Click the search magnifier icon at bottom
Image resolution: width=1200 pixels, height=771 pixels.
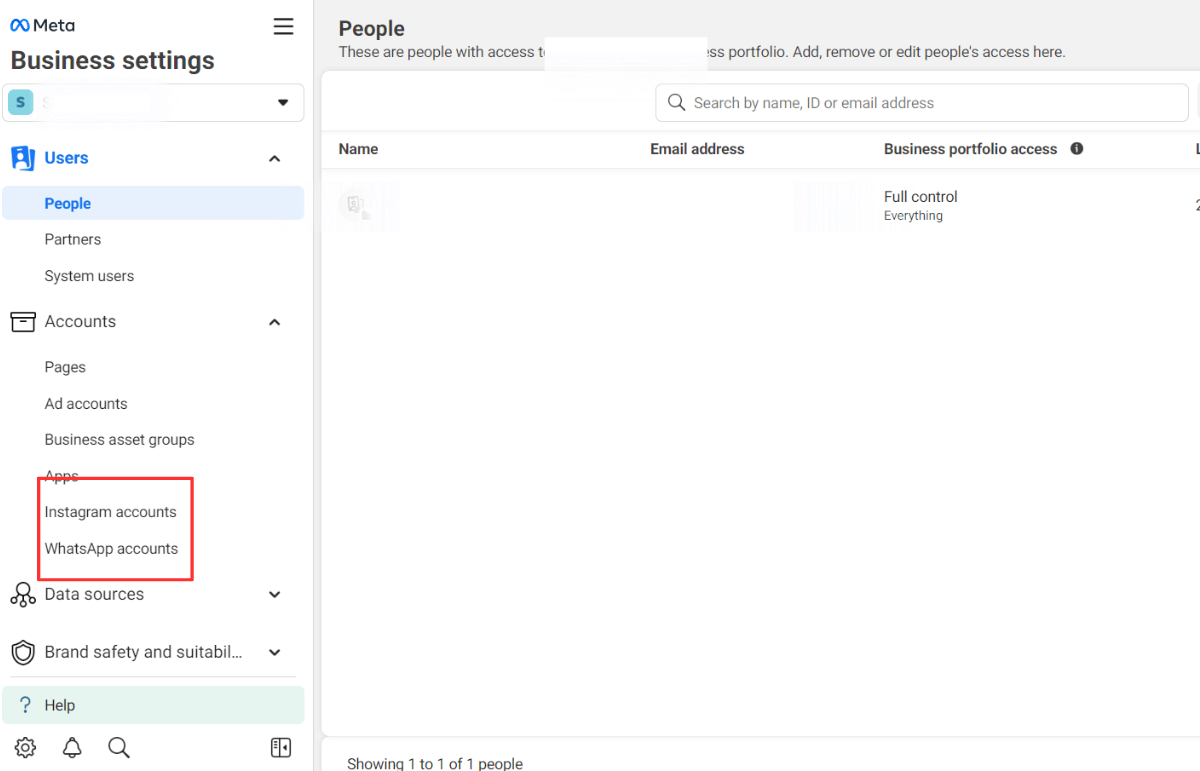(x=118, y=747)
